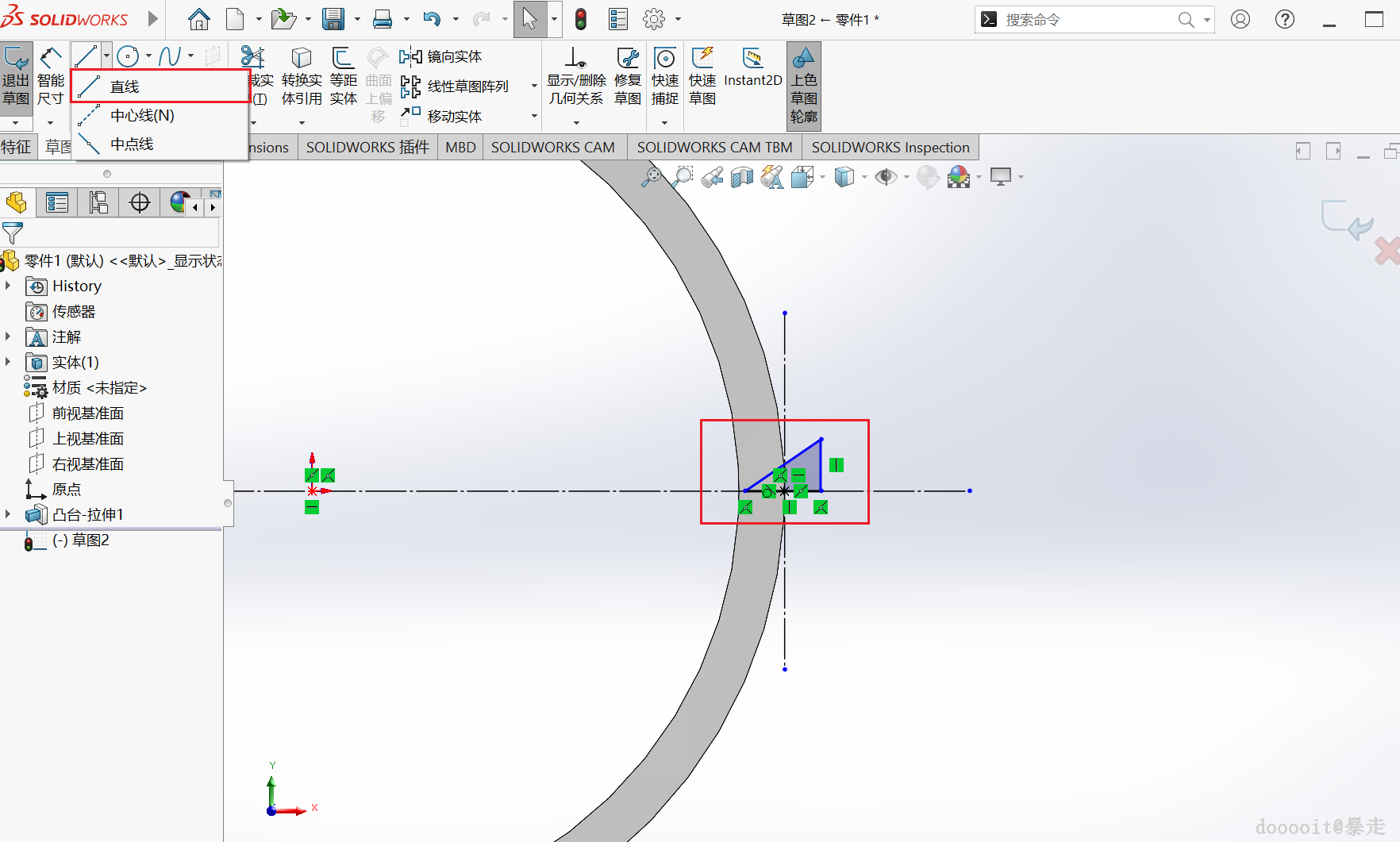Open the ConfigurationManager tab icon
The width and height of the screenshot is (1400, 842).
[x=98, y=203]
